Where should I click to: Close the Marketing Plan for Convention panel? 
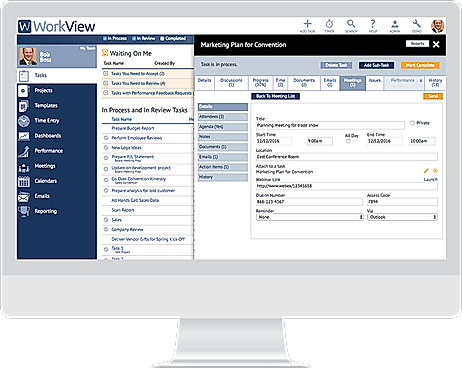[x=436, y=44]
